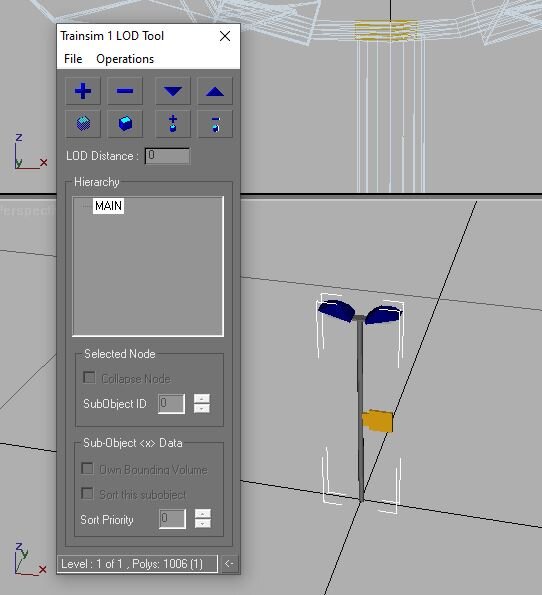Click the arrow button beside status bar
This screenshot has height=595, width=542.
[229, 564]
